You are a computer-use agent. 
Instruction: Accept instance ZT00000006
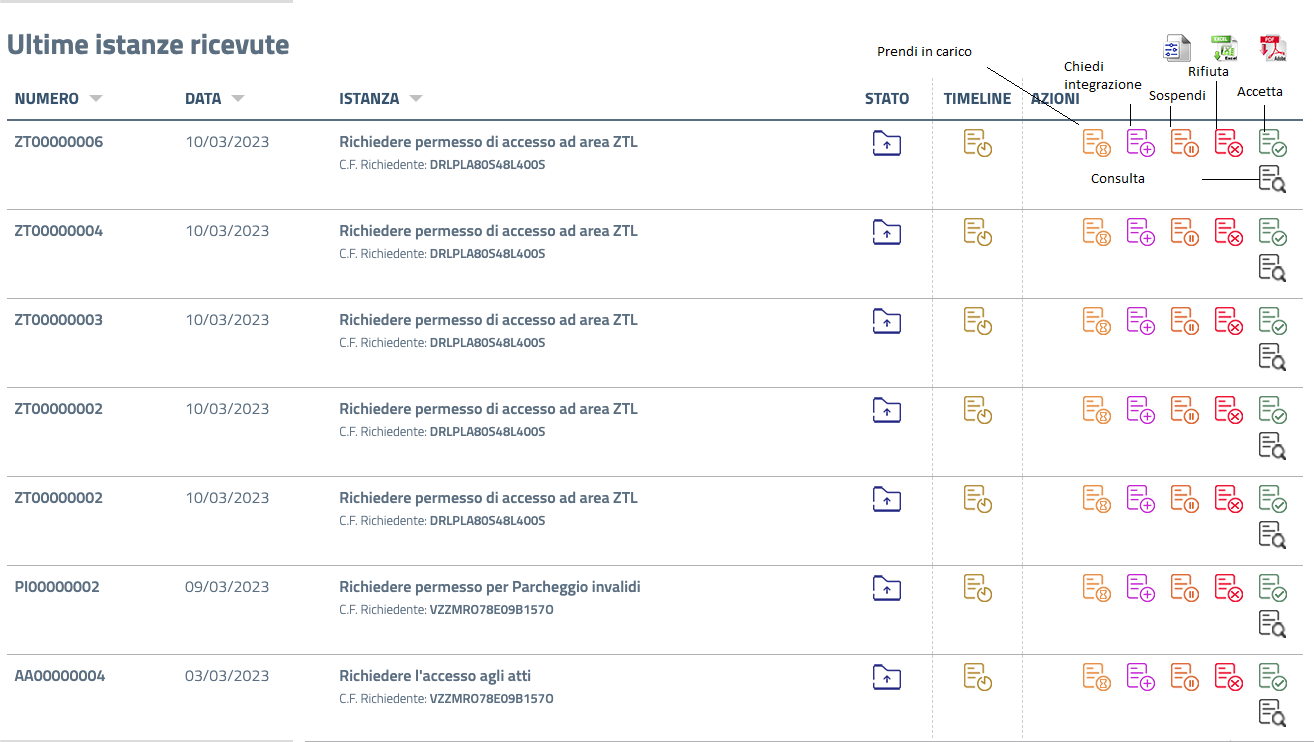(x=1272, y=143)
